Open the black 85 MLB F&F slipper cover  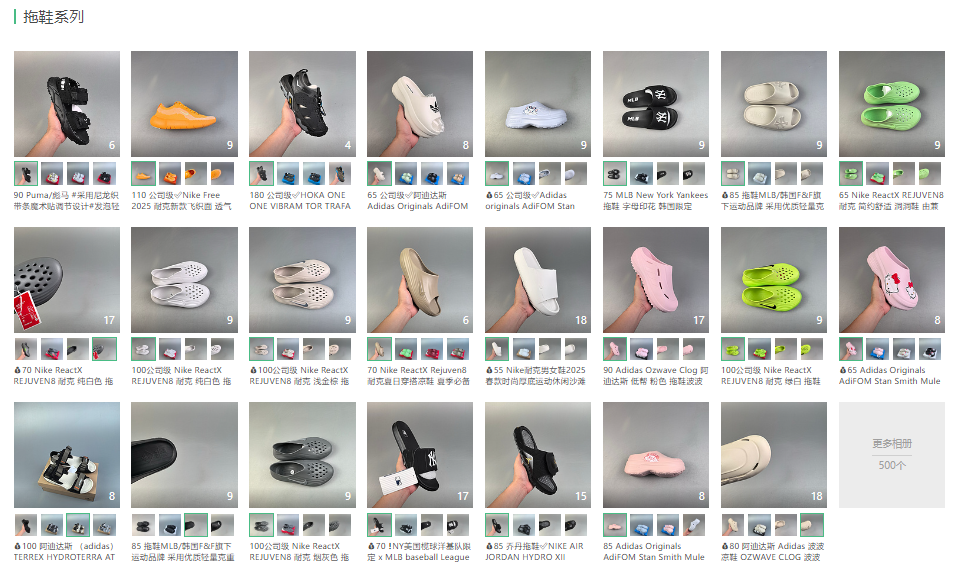pos(184,455)
